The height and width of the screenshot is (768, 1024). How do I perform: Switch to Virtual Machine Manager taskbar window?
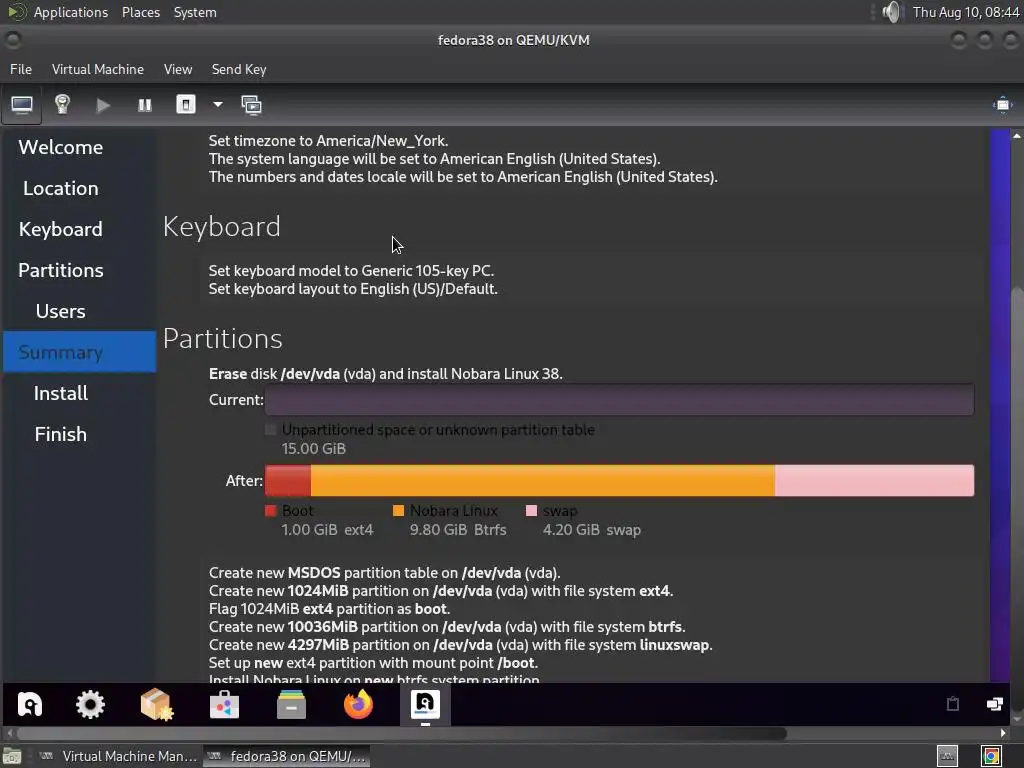coord(118,756)
